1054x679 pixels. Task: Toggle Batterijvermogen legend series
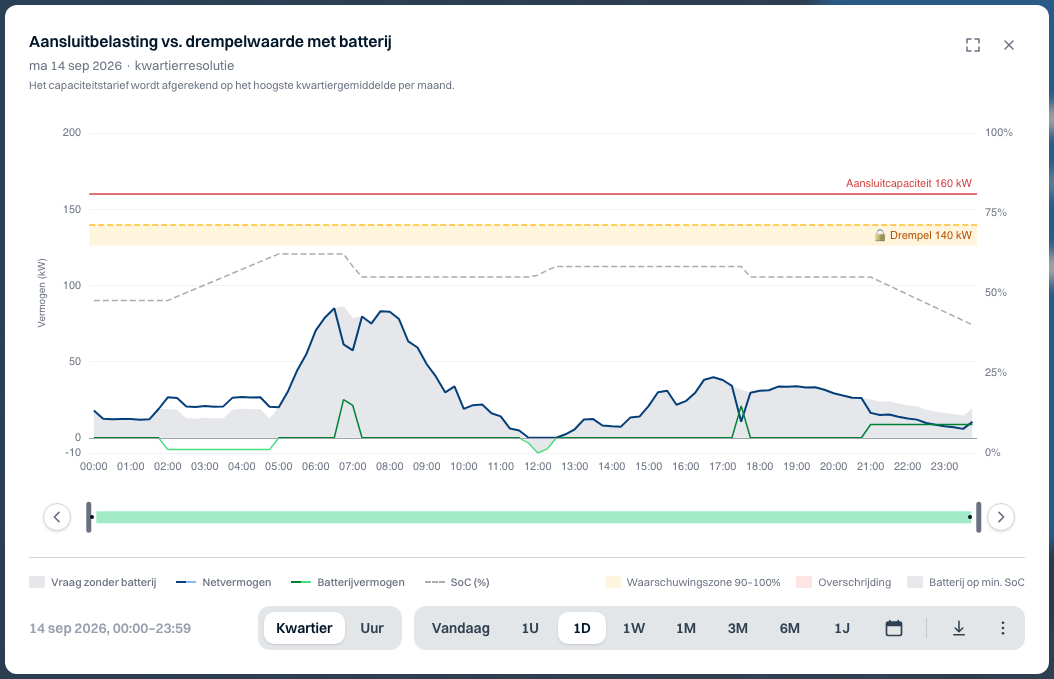click(x=348, y=582)
